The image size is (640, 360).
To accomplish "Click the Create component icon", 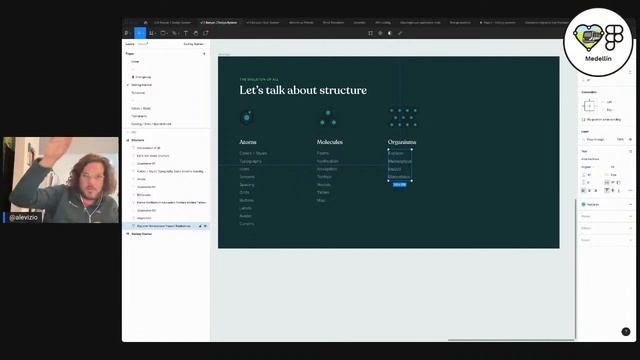I will point(380,33).
